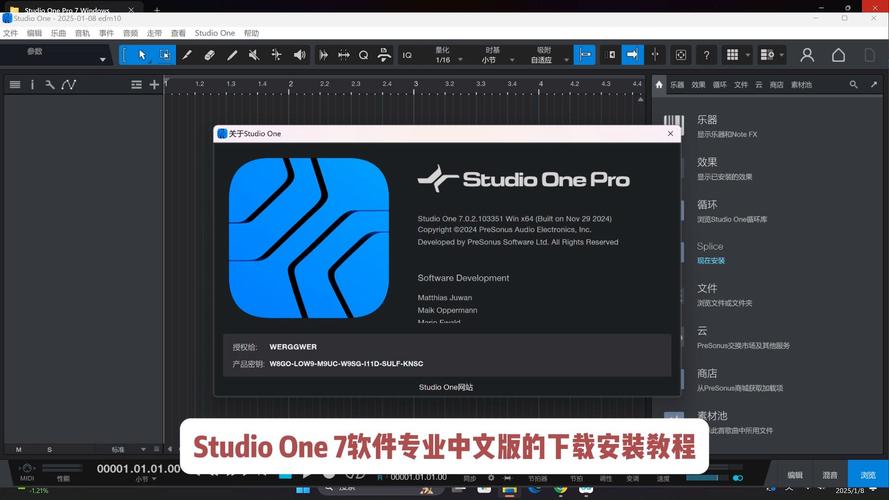Switch to the 效果 browser tab
The height and width of the screenshot is (500, 889).
698,84
